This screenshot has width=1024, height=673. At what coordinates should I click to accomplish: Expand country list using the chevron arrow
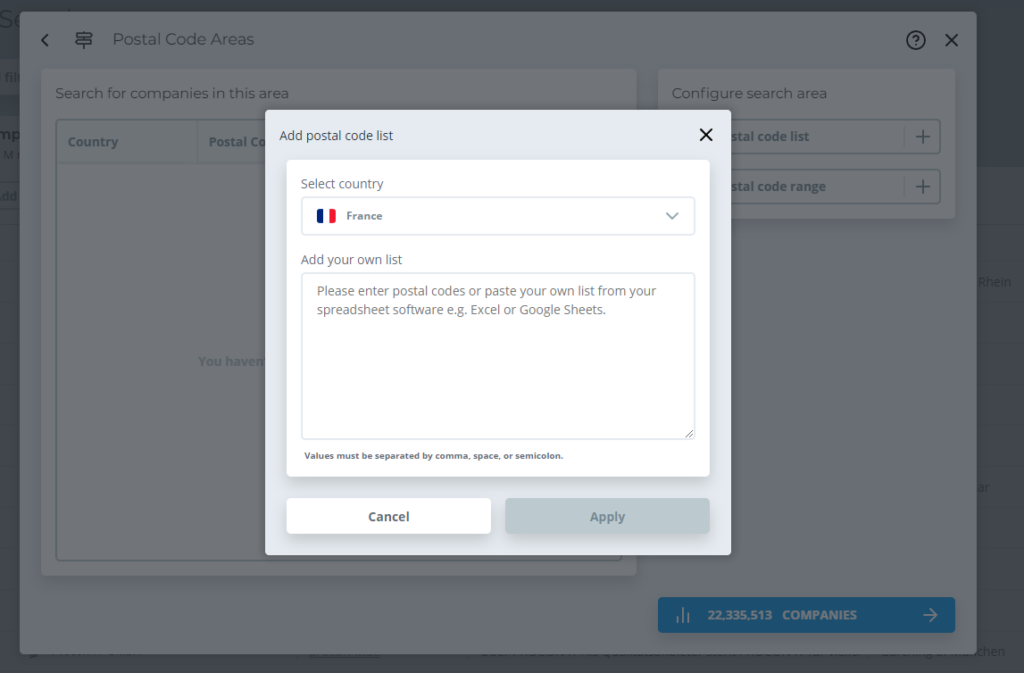tap(672, 216)
